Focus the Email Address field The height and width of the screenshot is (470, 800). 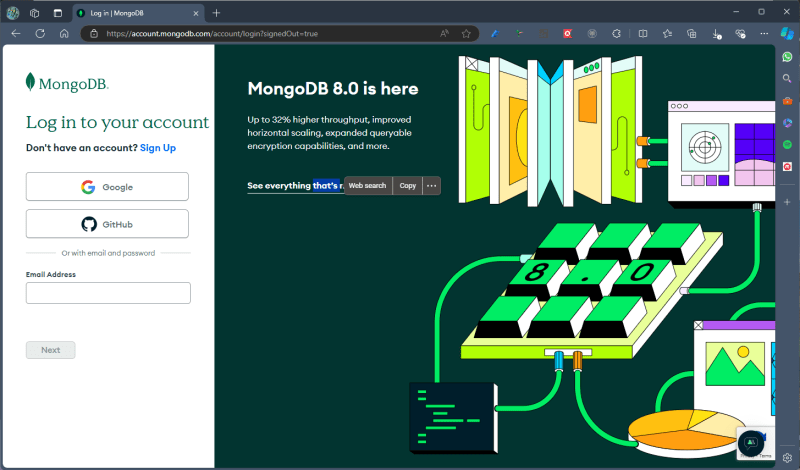tap(108, 293)
